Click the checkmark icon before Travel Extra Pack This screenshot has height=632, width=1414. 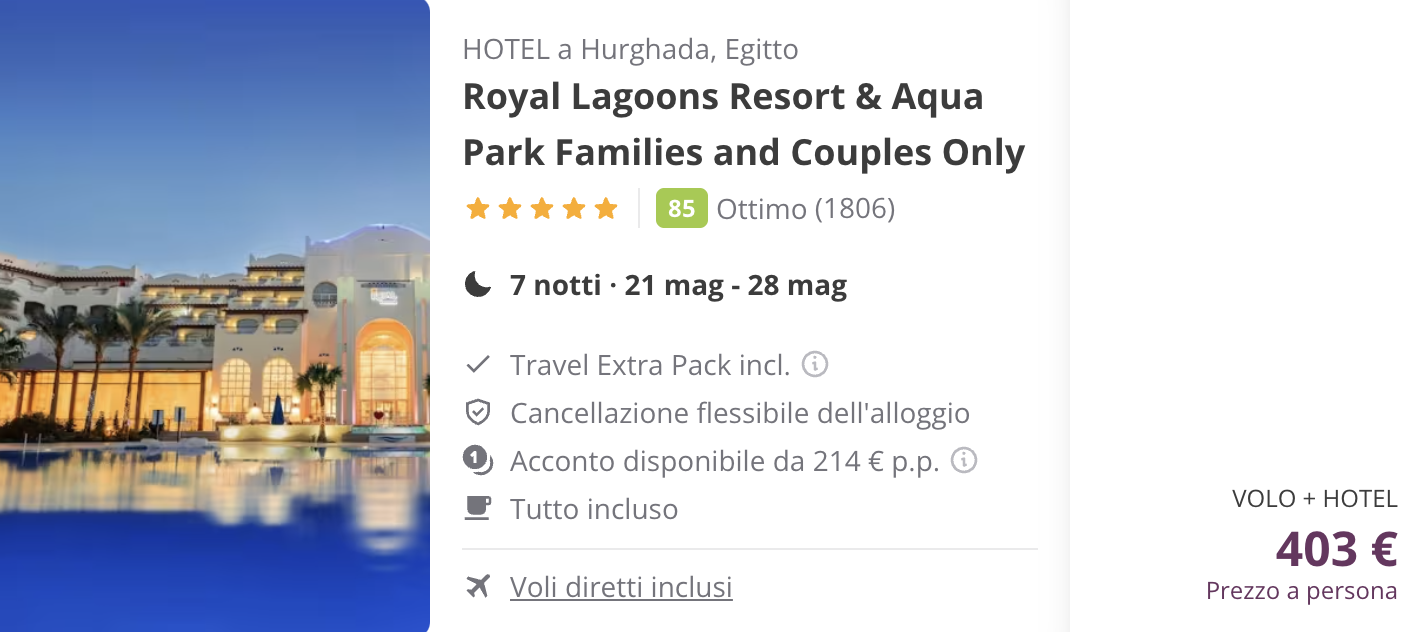[478, 365]
